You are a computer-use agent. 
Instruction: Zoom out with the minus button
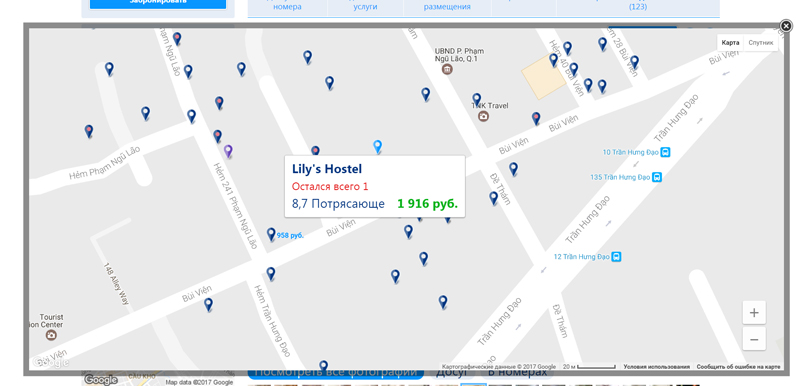(x=754, y=339)
